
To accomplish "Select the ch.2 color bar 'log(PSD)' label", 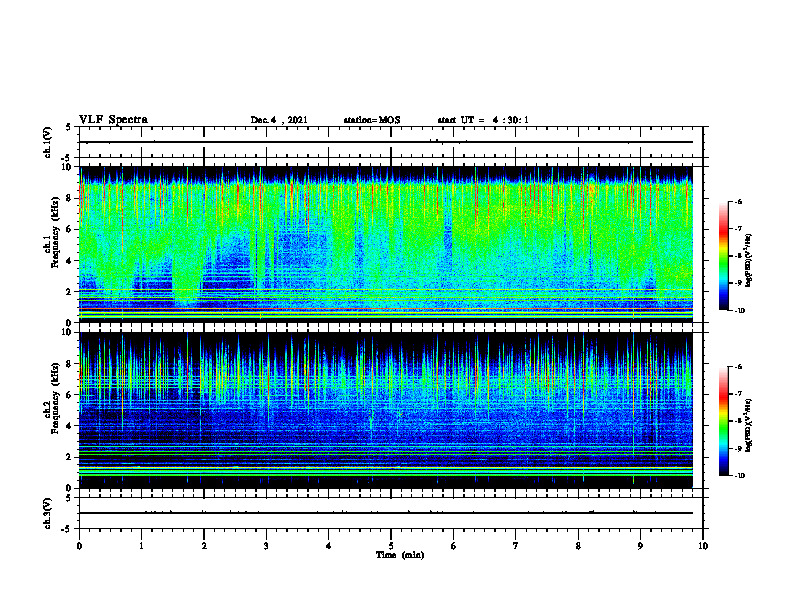I will point(748,425).
